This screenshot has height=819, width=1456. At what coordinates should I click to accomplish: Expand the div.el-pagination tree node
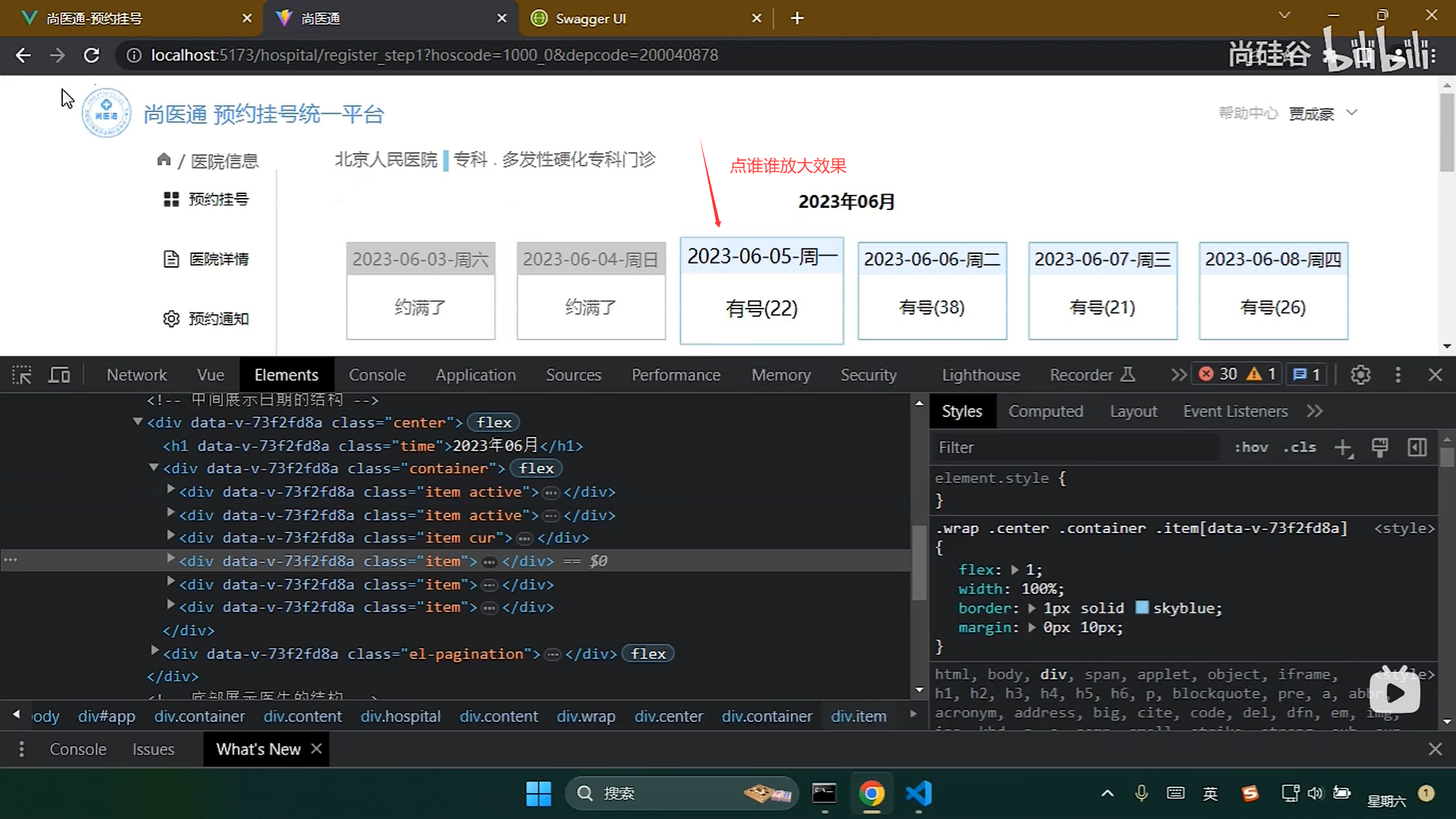pos(154,651)
